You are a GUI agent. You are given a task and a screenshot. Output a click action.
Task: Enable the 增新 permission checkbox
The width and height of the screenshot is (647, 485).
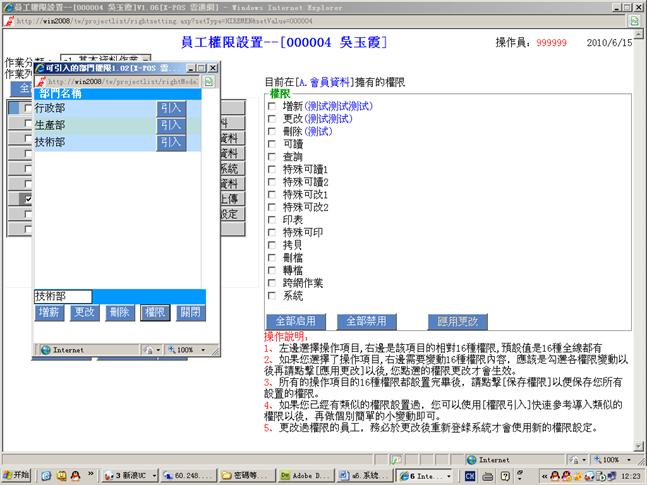272,105
